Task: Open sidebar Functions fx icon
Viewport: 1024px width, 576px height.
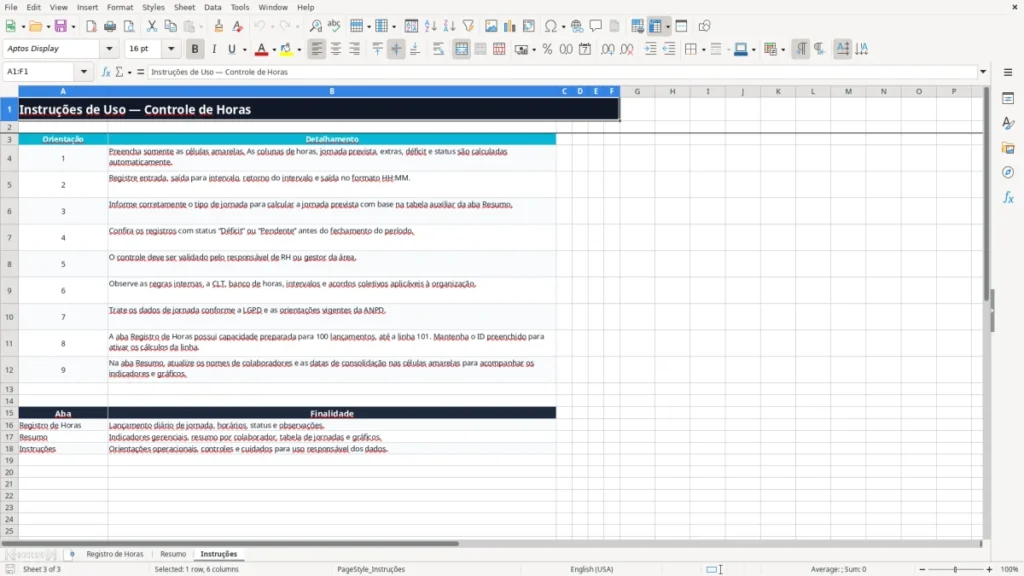Action: pyautogui.click(x=1008, y=197)
